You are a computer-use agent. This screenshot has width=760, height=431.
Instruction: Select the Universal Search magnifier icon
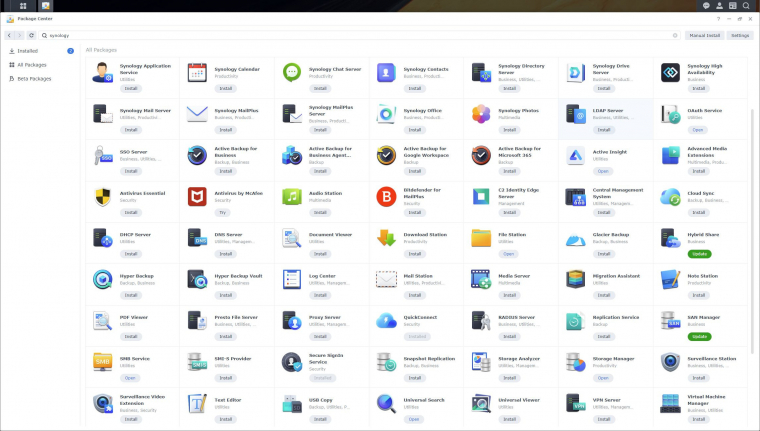point(387,403)
